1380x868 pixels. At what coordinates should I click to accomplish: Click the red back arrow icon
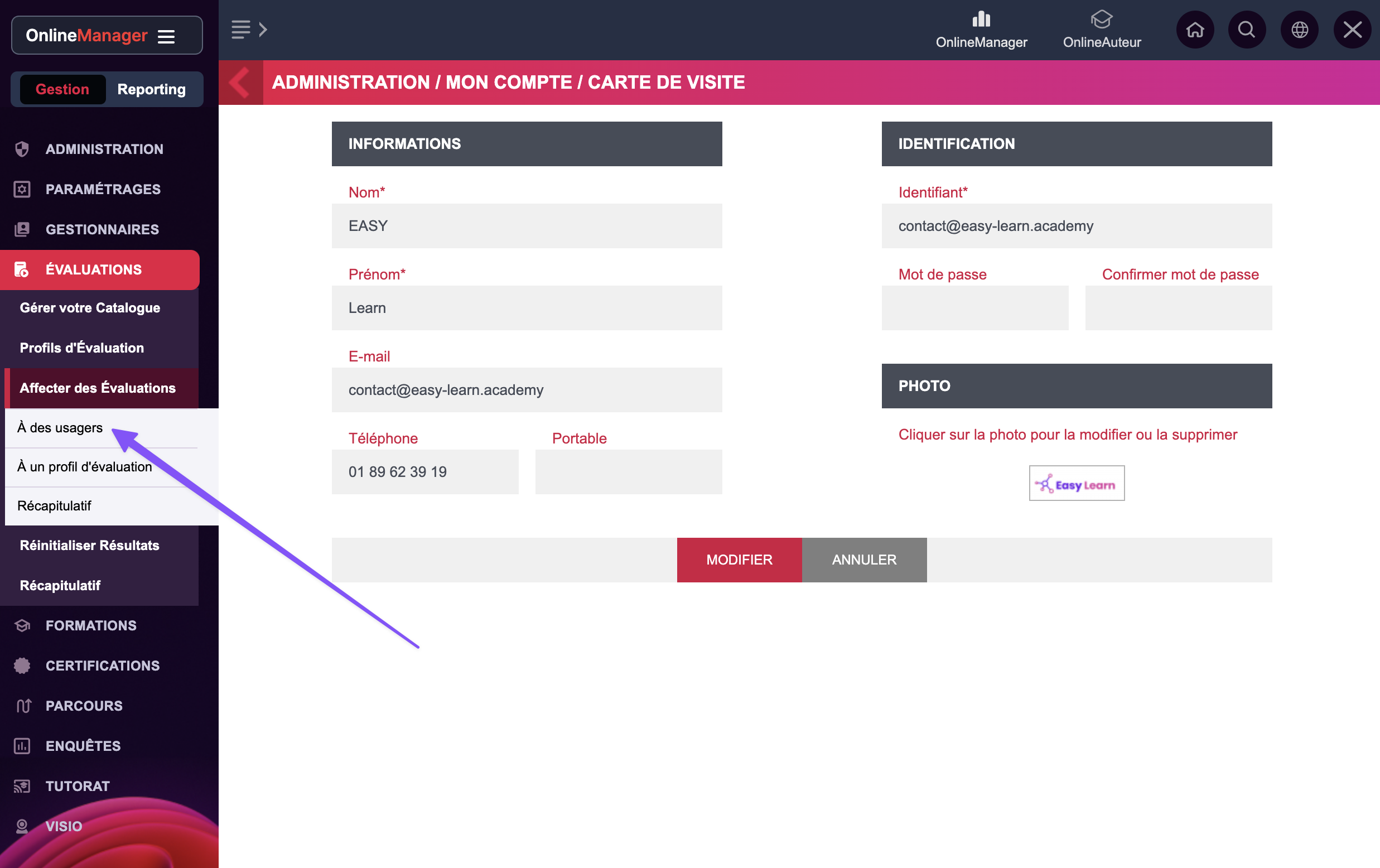tap(240, 83)
